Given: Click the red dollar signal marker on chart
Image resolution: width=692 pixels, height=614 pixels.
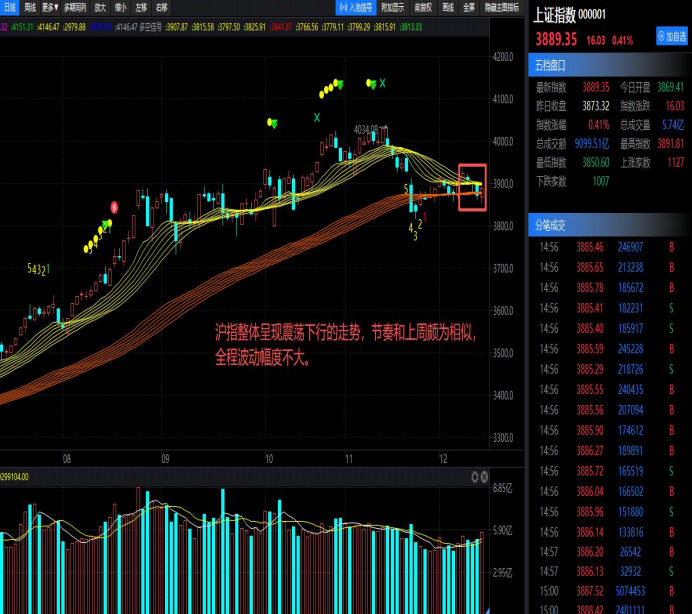Looking at the screenshot, I should 114,207.
